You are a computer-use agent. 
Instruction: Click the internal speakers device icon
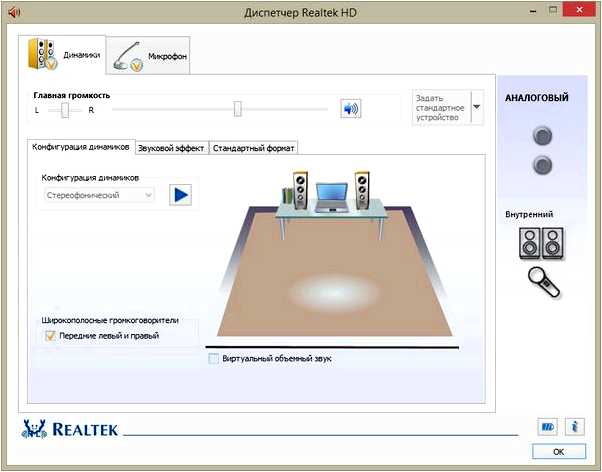click(541, 243)
